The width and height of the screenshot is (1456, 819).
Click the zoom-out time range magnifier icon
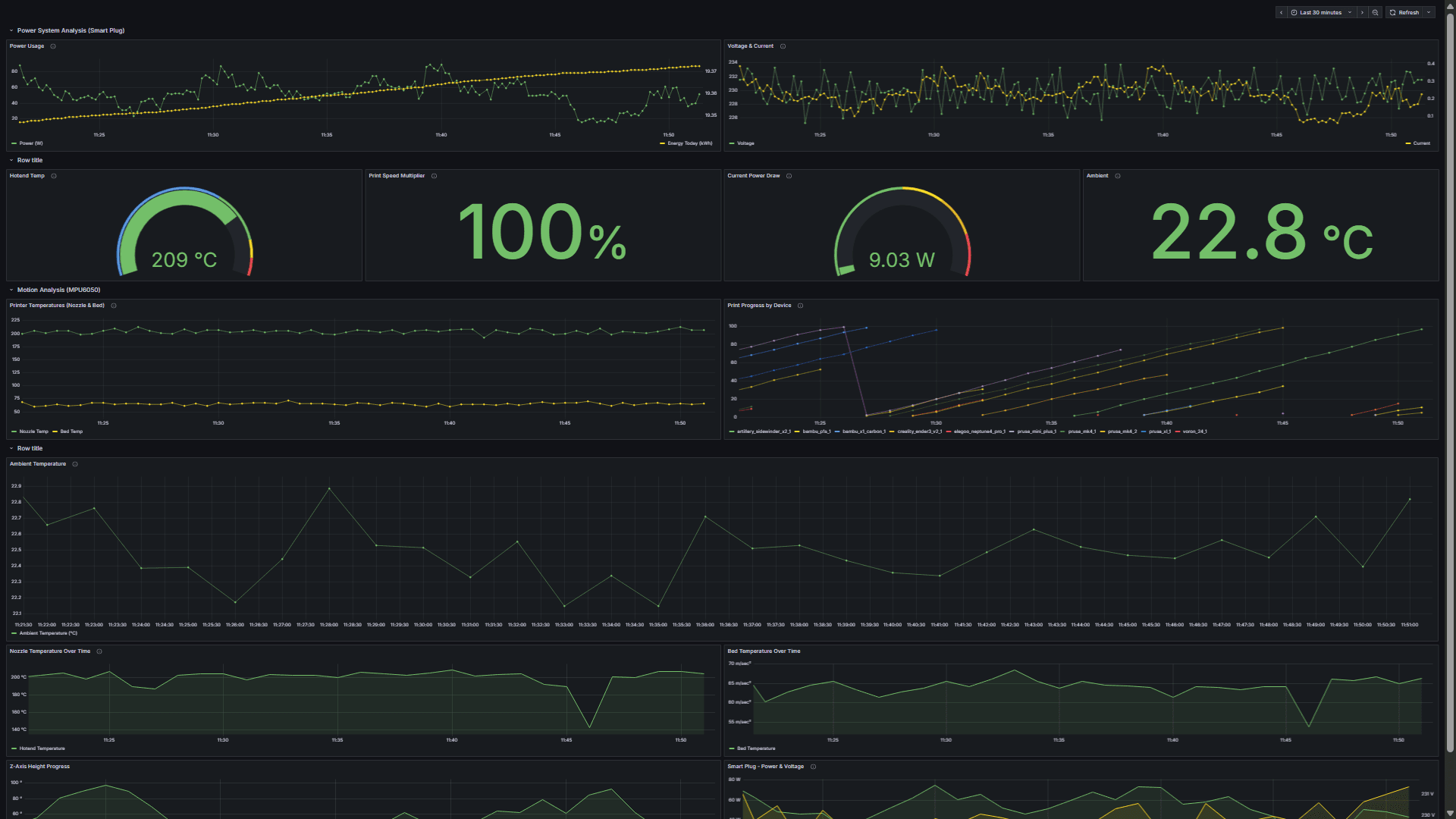point(1375,12)
